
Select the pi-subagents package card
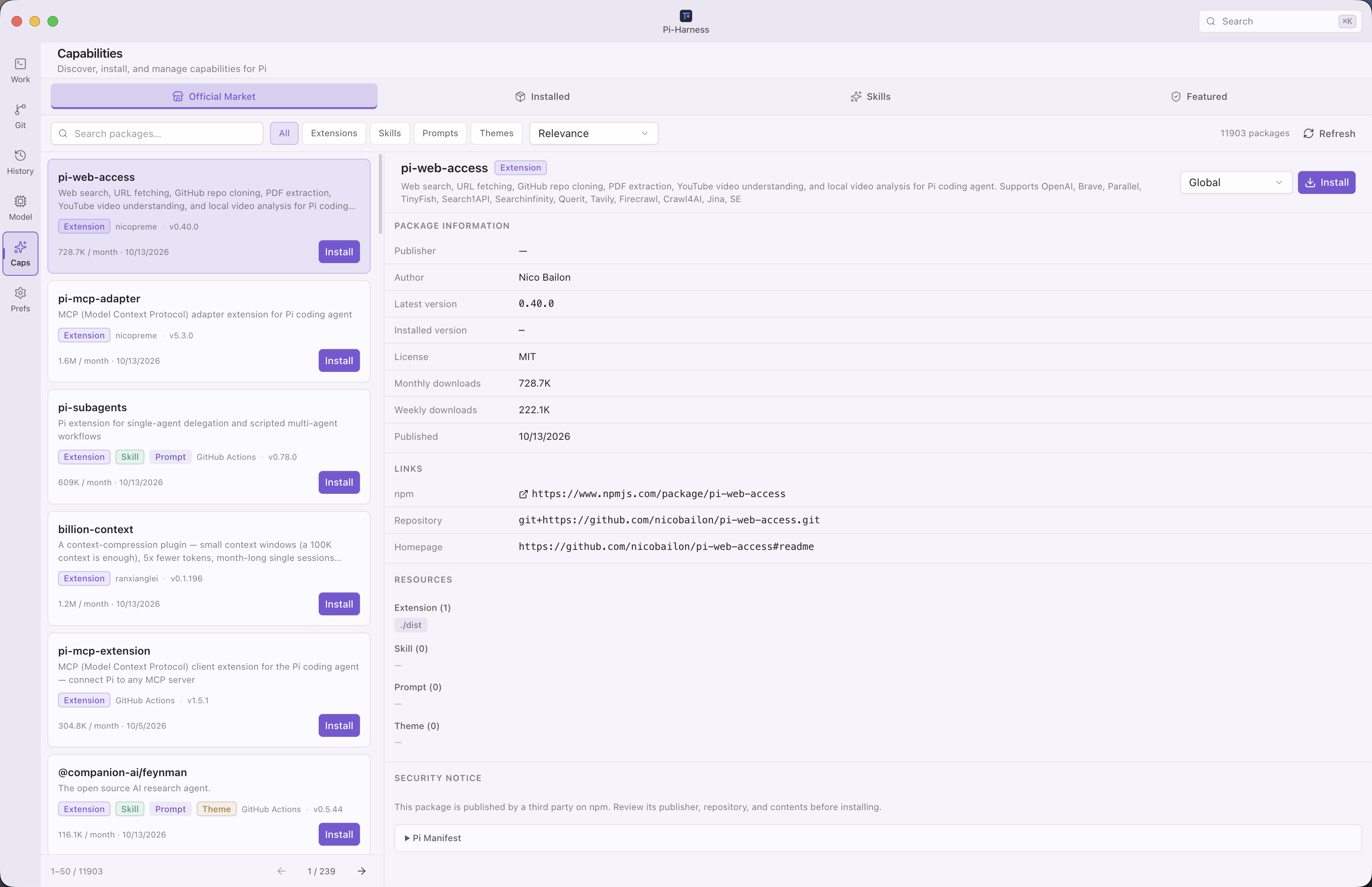click(x=209, y=446)
